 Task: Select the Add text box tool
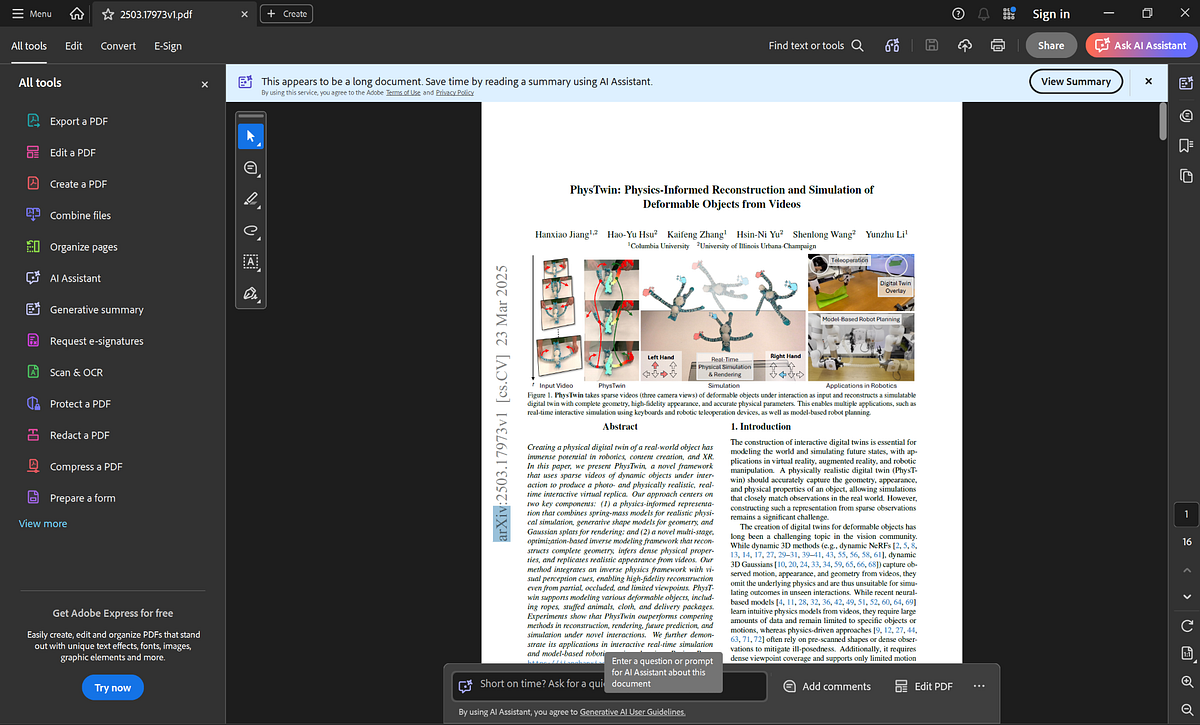(x=251, y=262)
